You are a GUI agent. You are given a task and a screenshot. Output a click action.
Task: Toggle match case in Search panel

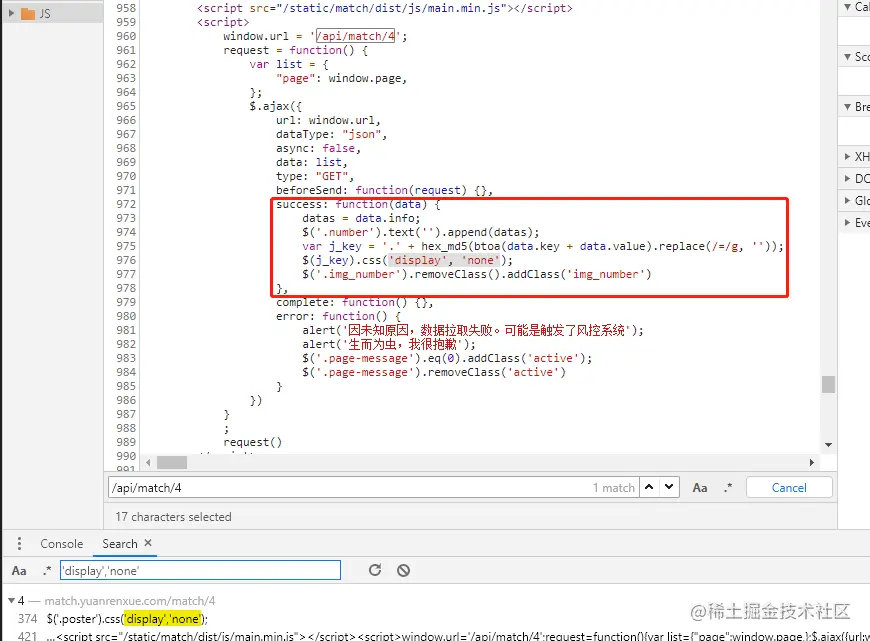pos(19,571)
